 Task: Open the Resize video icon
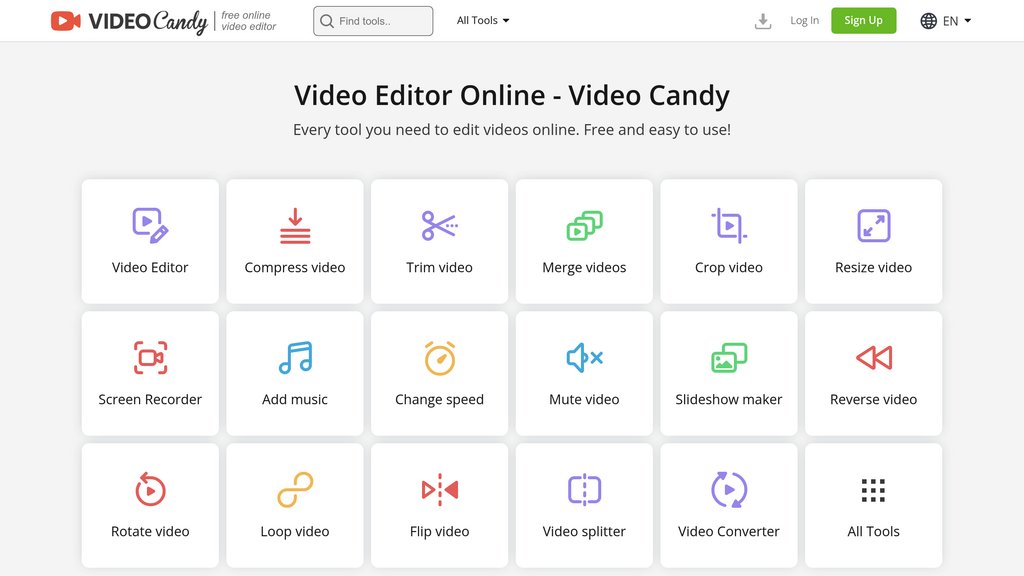(873, 224)
